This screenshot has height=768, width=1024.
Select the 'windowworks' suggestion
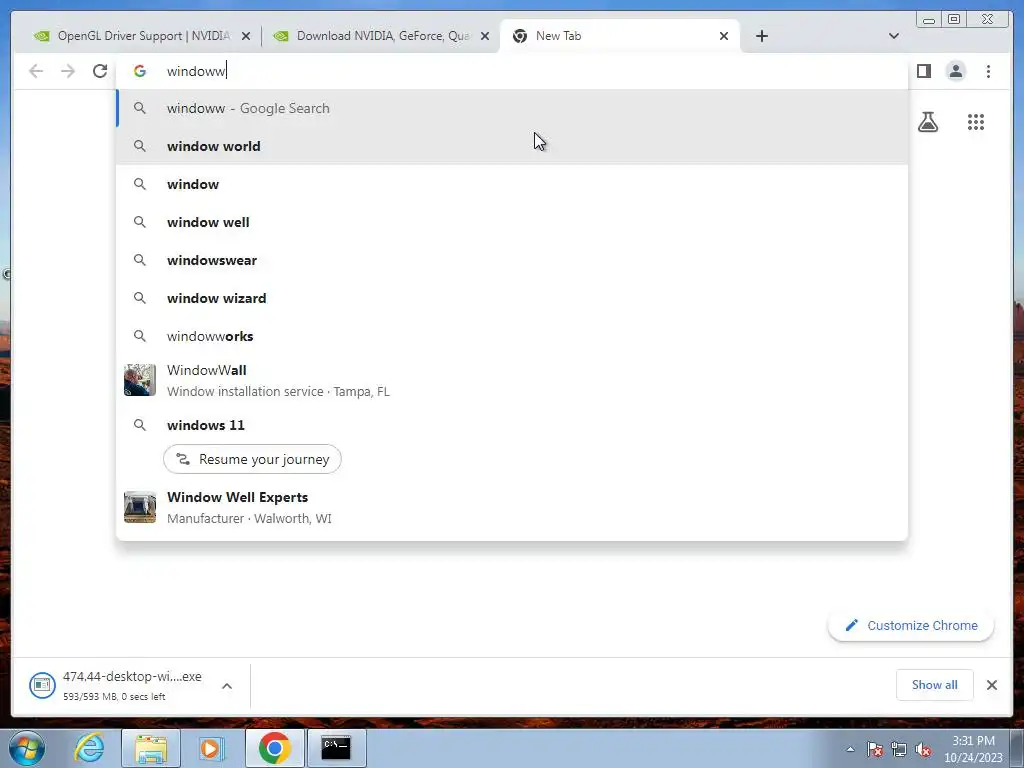pyautogui.click(x=511, y=336)
